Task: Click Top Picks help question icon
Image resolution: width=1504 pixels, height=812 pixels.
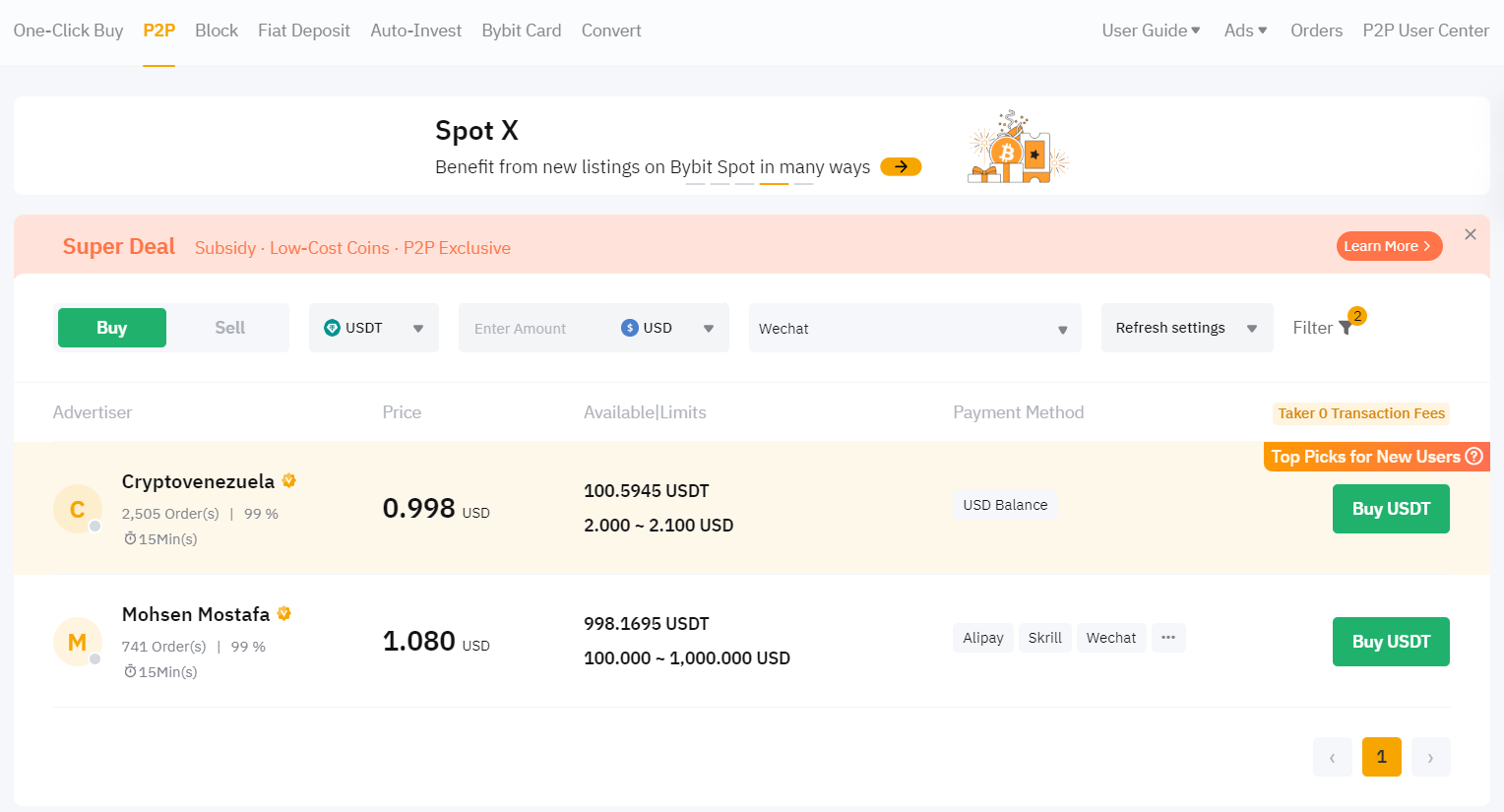Action: click(1473, 456)
